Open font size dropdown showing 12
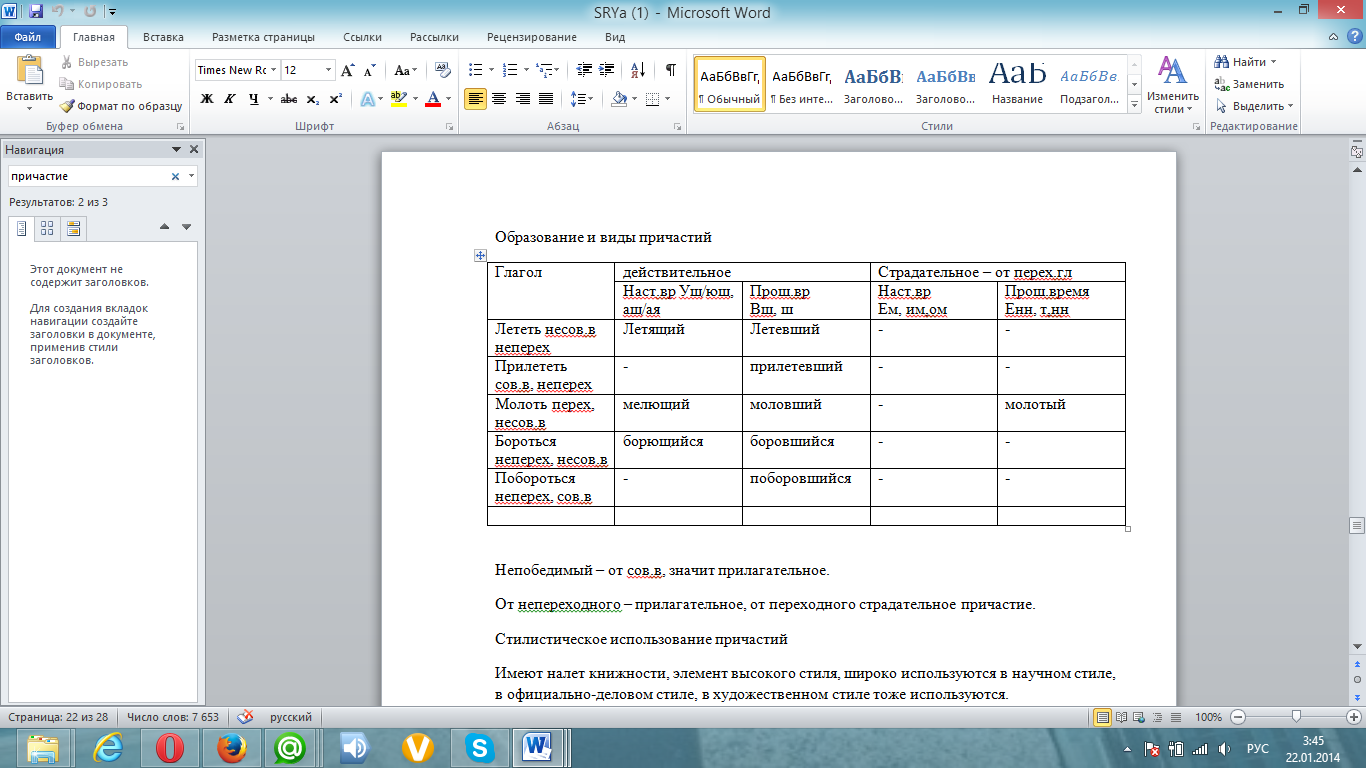1366x768 pixels. (328, 70)
